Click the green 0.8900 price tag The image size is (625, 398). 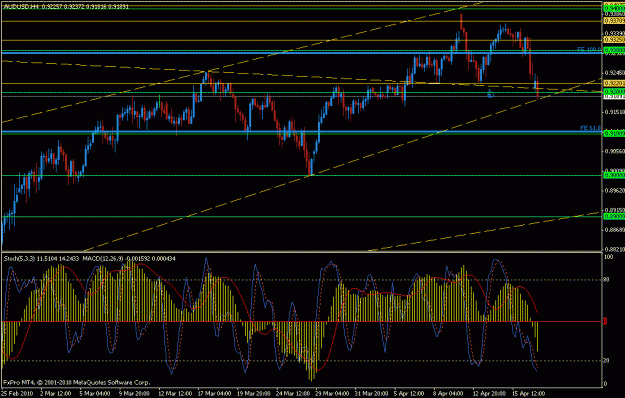coord(614,216)
